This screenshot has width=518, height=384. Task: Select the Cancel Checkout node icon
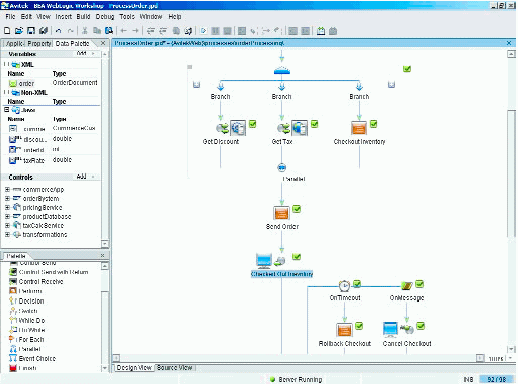point(390,329)
